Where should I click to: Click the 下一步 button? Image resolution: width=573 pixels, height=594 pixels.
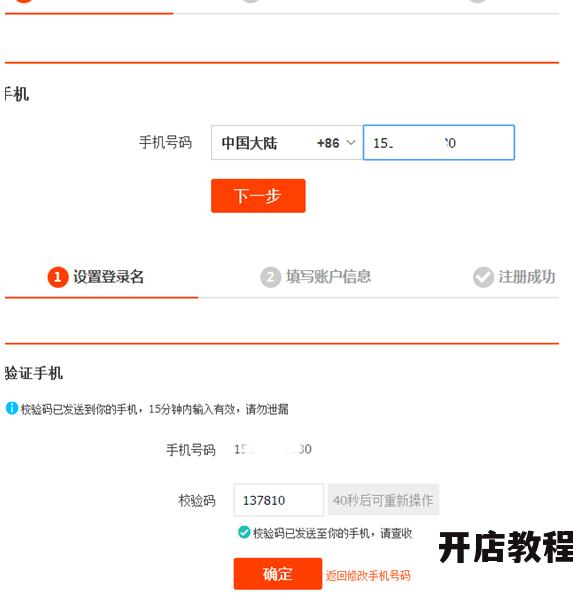point(258,196)
